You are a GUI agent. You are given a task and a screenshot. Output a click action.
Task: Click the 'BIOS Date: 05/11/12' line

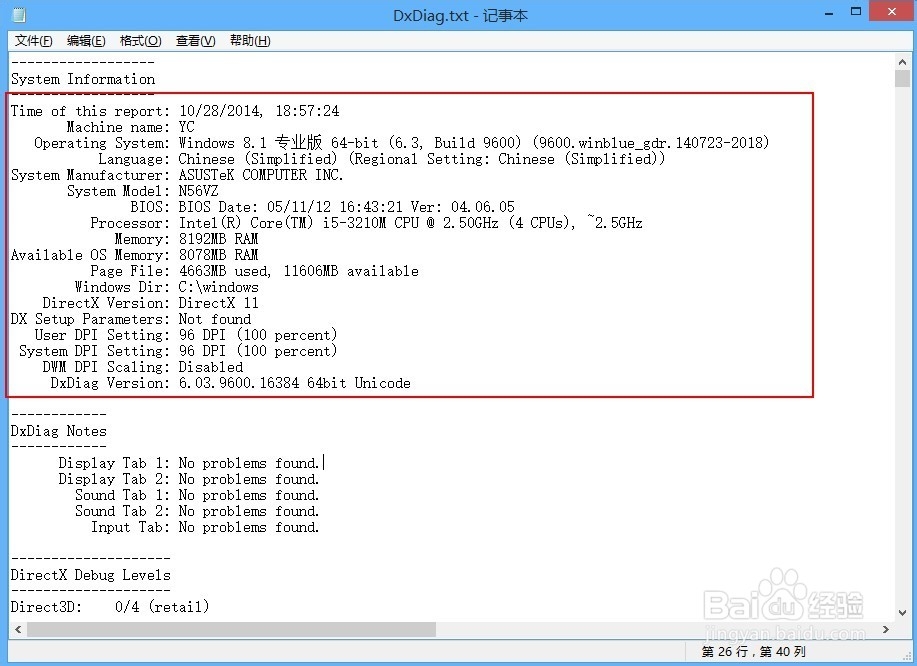point(322,207)
